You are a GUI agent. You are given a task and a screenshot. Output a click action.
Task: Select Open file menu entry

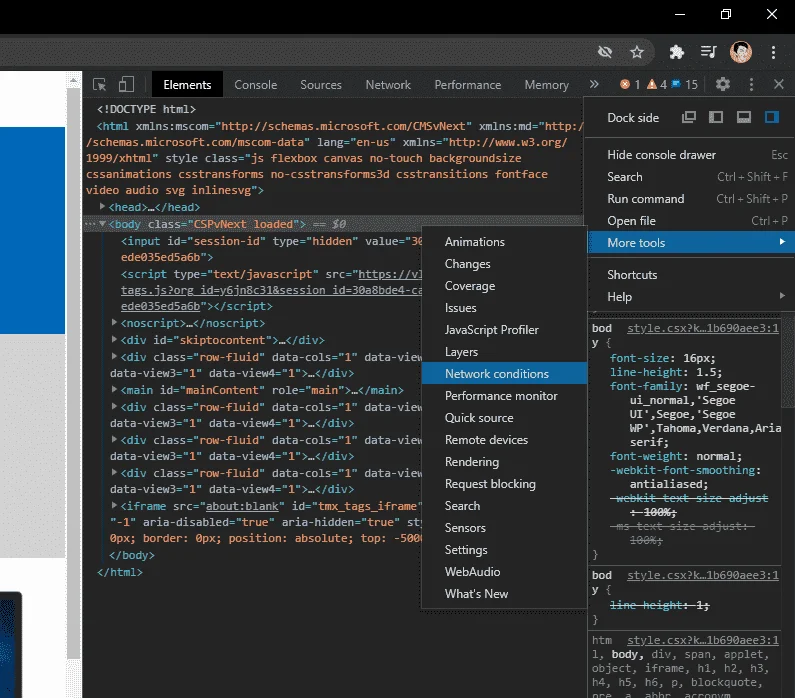[x=692, y=221]
